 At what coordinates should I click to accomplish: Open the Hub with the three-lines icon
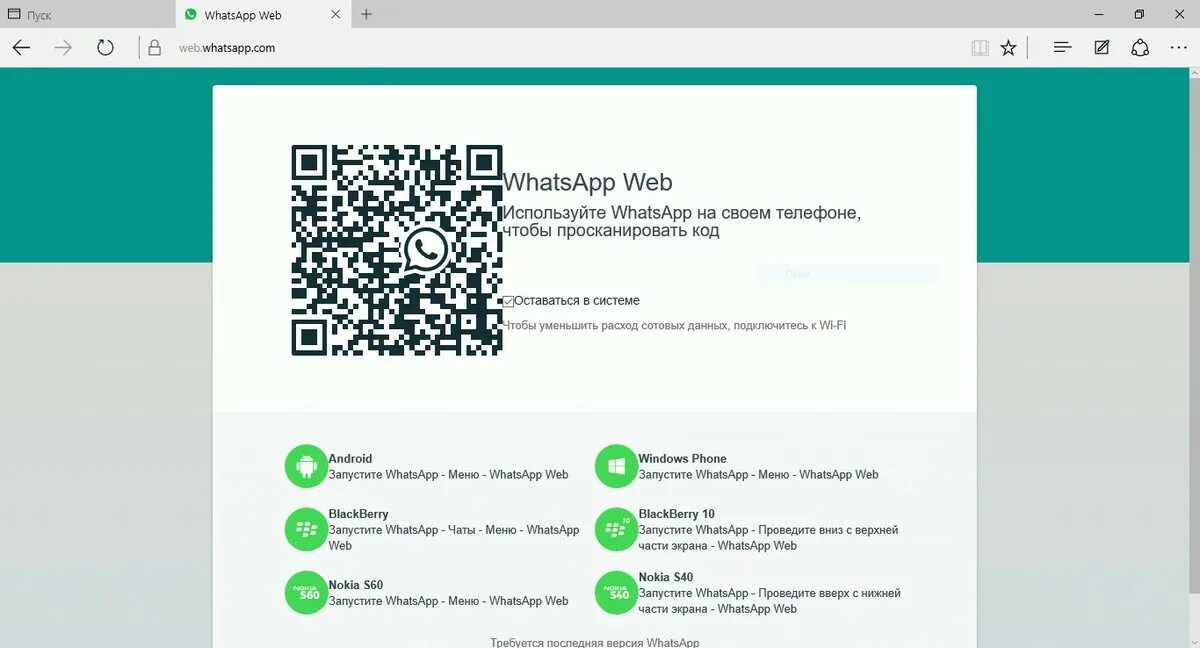(x=1063, y=47)
